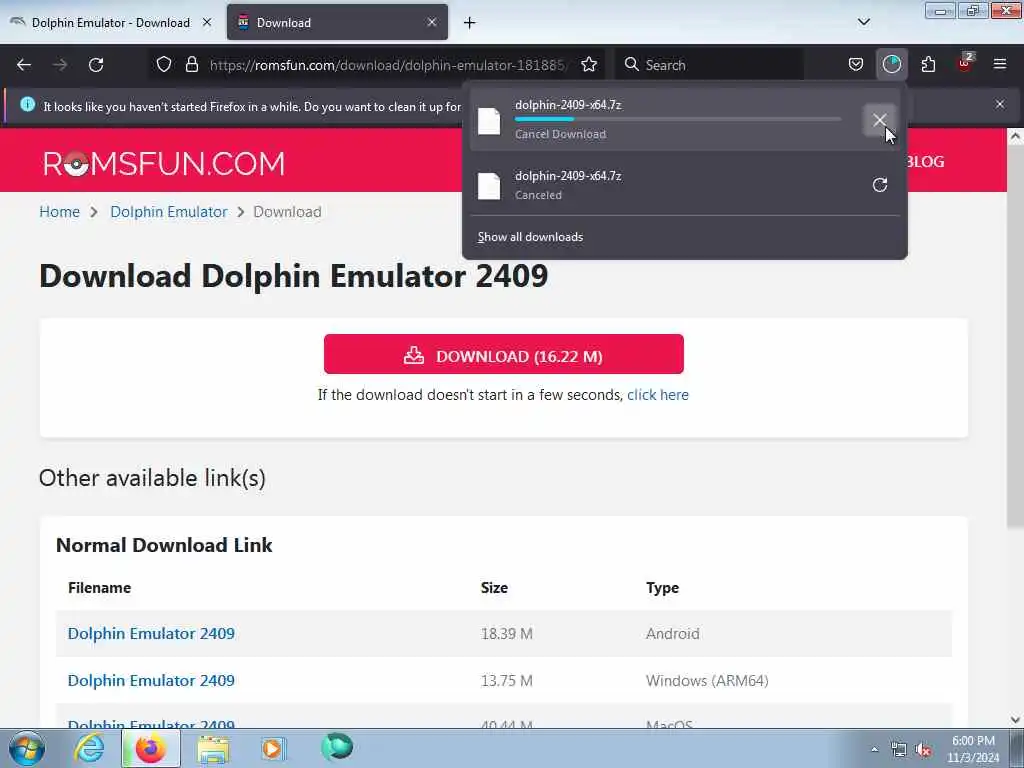Image resolution: width=1024 pixels, height=768 pixels.
Task: Open Dolphin Emulator 2409 Windows ARM64 link
Action: (151, 680)
